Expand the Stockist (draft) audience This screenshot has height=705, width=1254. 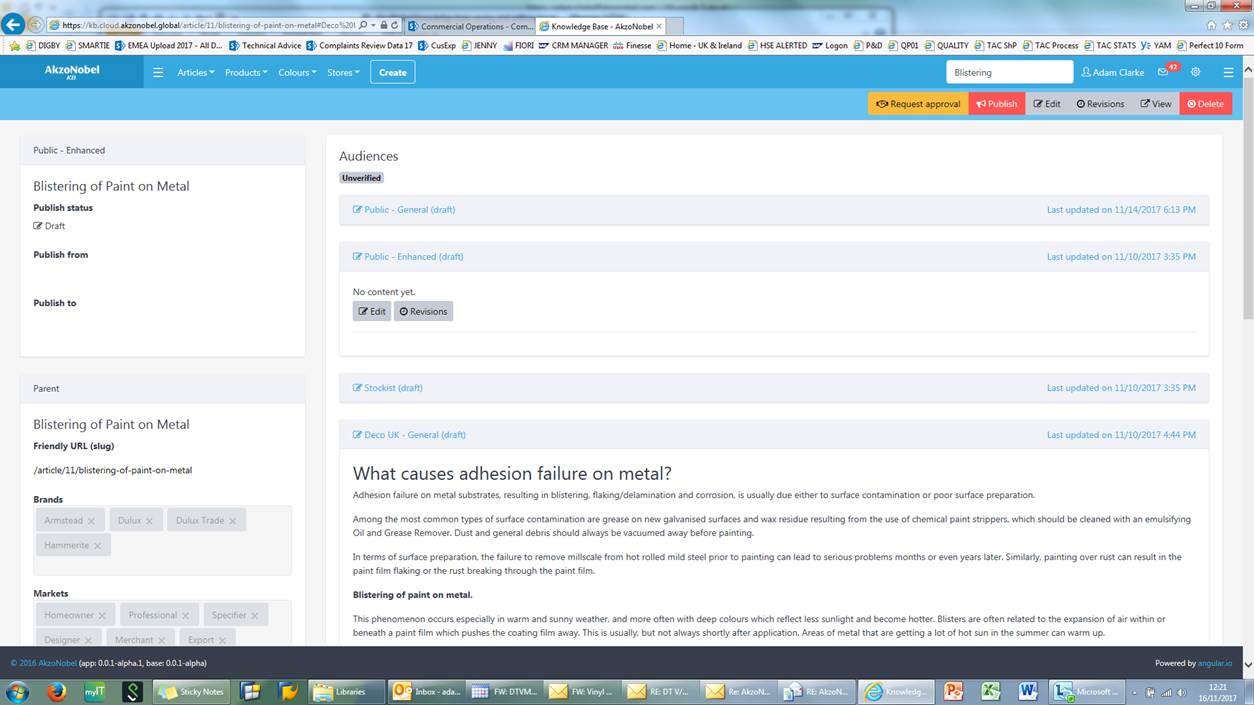click(x=774, y=387)
